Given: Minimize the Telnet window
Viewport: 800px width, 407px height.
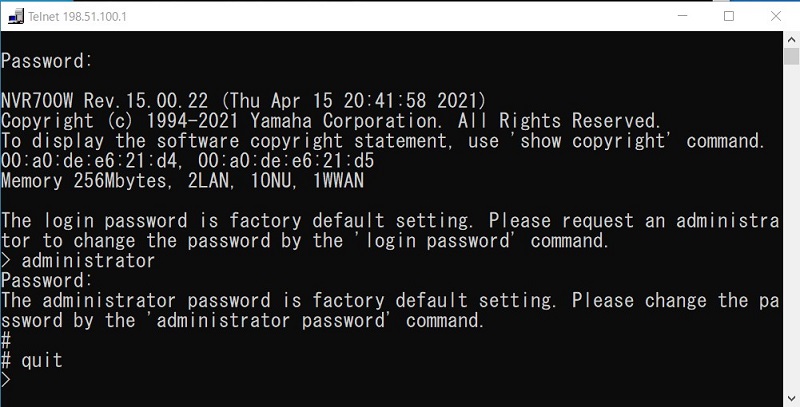Looking at the screenshot, I should pyautogui.click(x=682, y=17).
